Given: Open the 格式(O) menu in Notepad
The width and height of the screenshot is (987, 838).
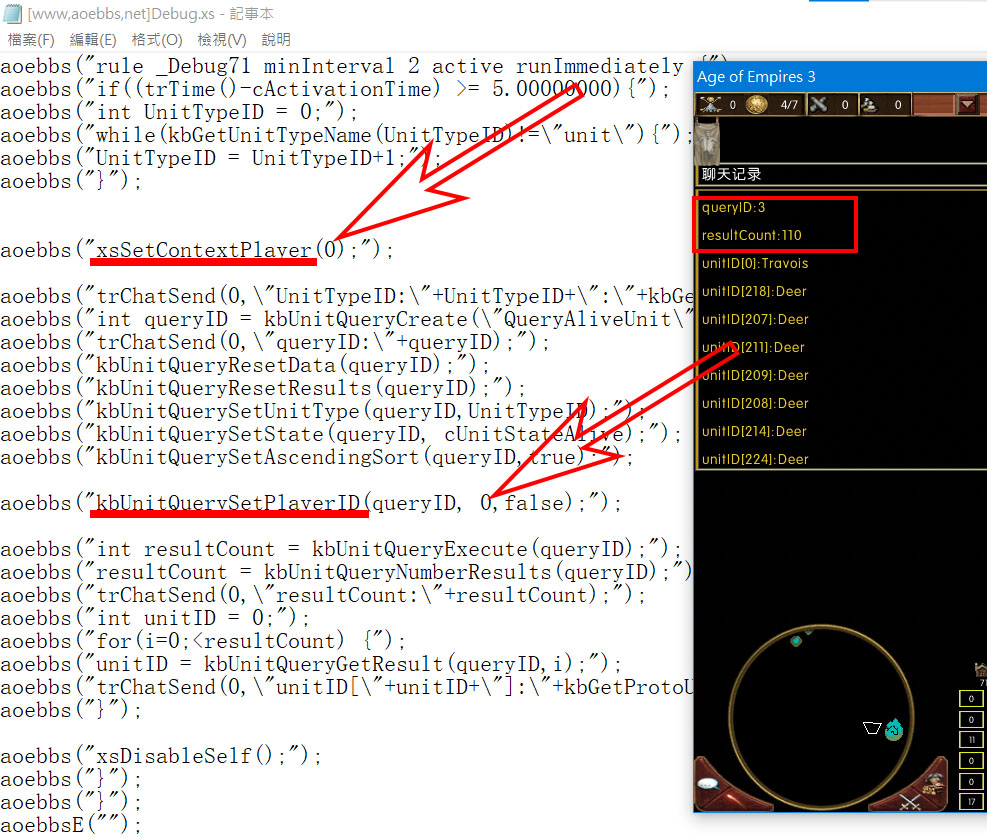Looking at the screenshot, I should [x=157, y=40].
